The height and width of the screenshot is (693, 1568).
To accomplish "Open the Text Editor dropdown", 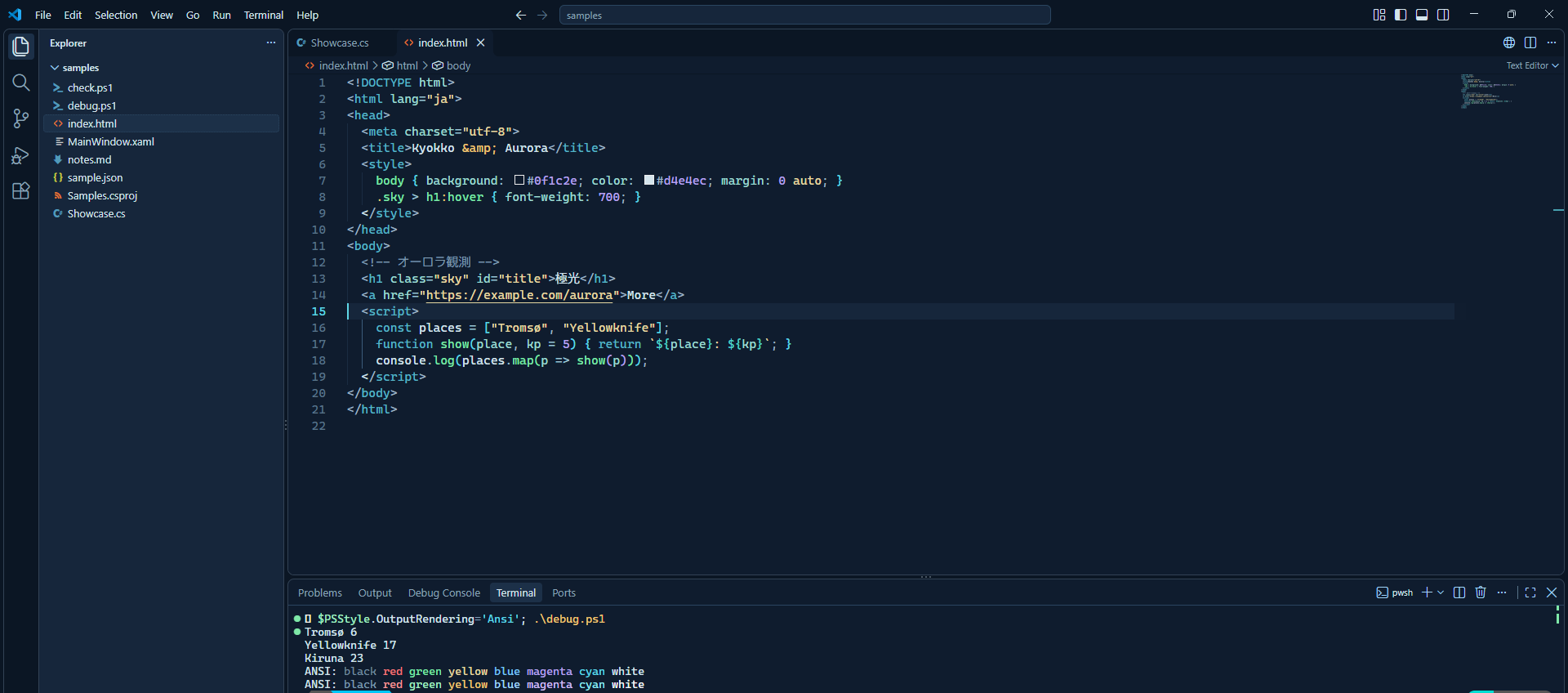I will pyautogui.click(x=1532, y=65).
